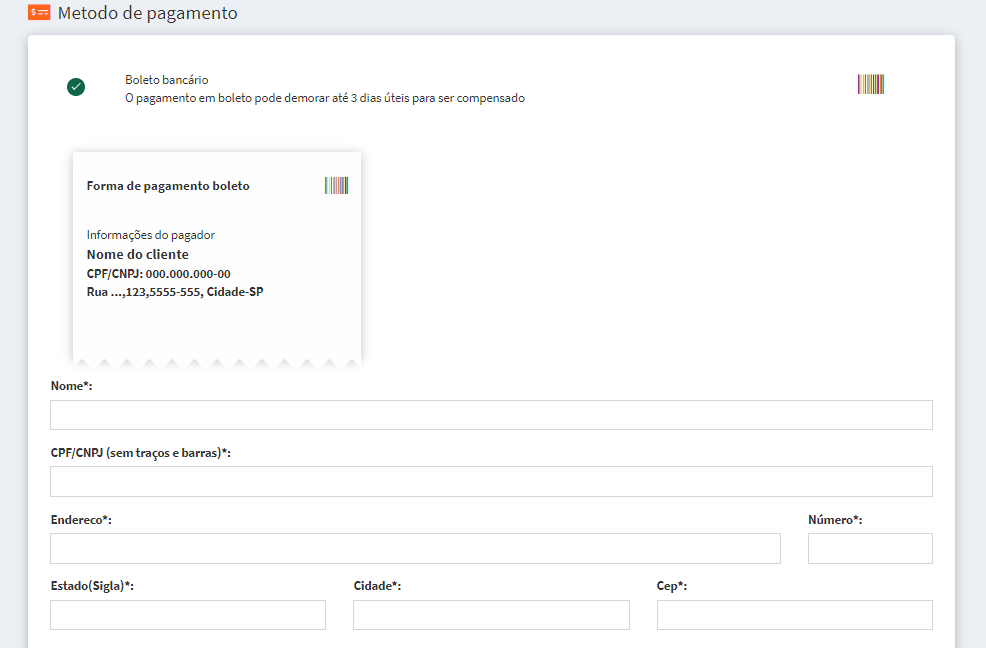Select the green checkmark for Boleto bancário

tap(76, 87)
